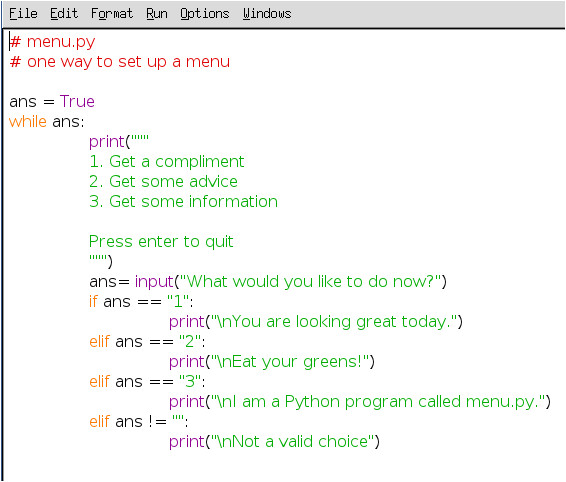
Task: Click the 'You are looking great today.' print line
Action: pyautogui.click(x=316, y=322)
